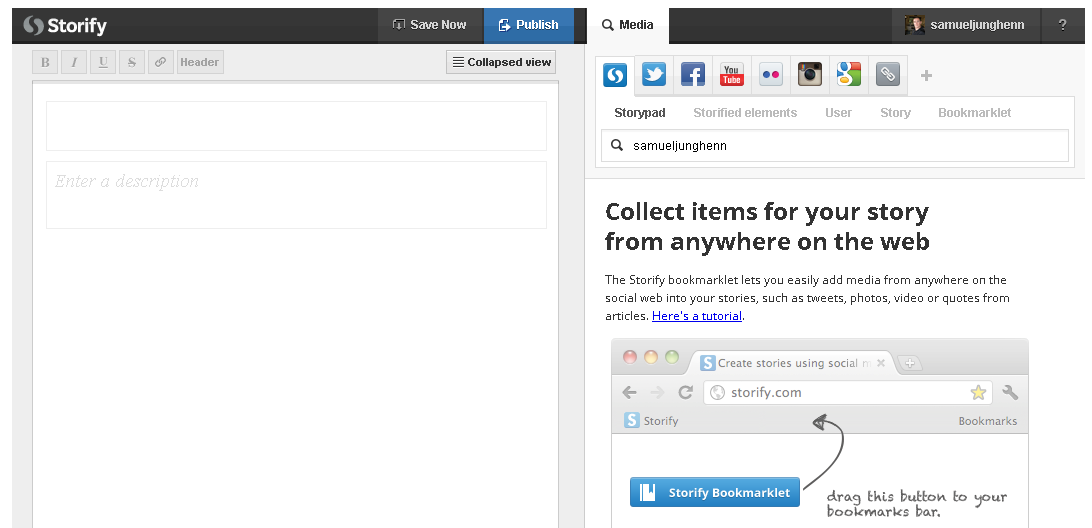The width and height of the screenshot is (1092, 528).
Task: Select the Google source icon
Action: click(x=849, y=75)
